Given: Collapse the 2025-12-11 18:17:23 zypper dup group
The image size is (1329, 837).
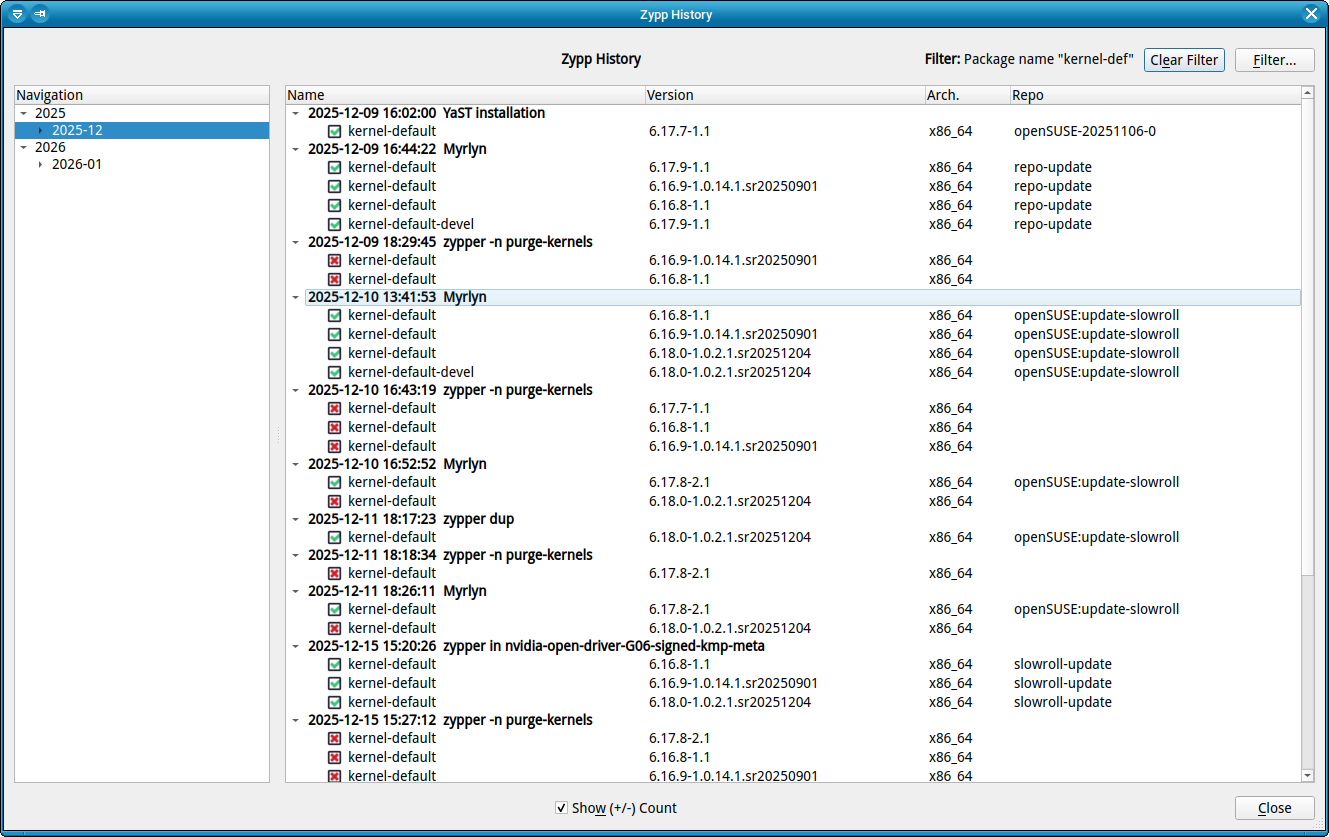Looking at the screenshot, I should (295, 519).
